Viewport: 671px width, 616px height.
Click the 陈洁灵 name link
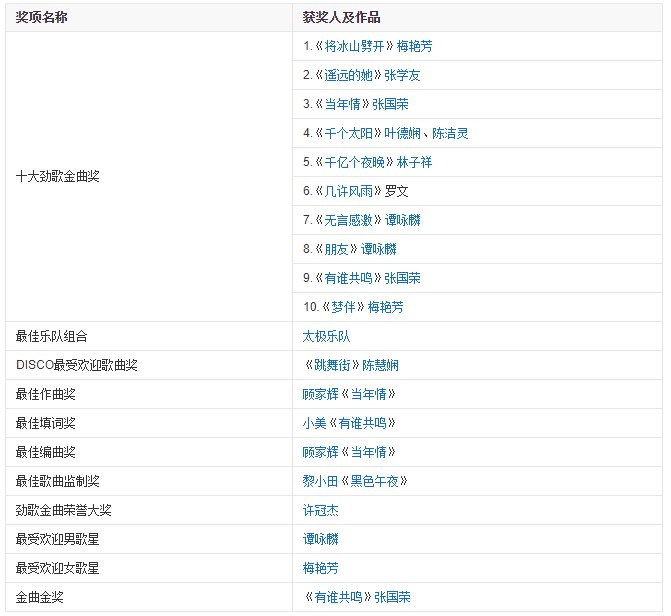pos(451,133)
